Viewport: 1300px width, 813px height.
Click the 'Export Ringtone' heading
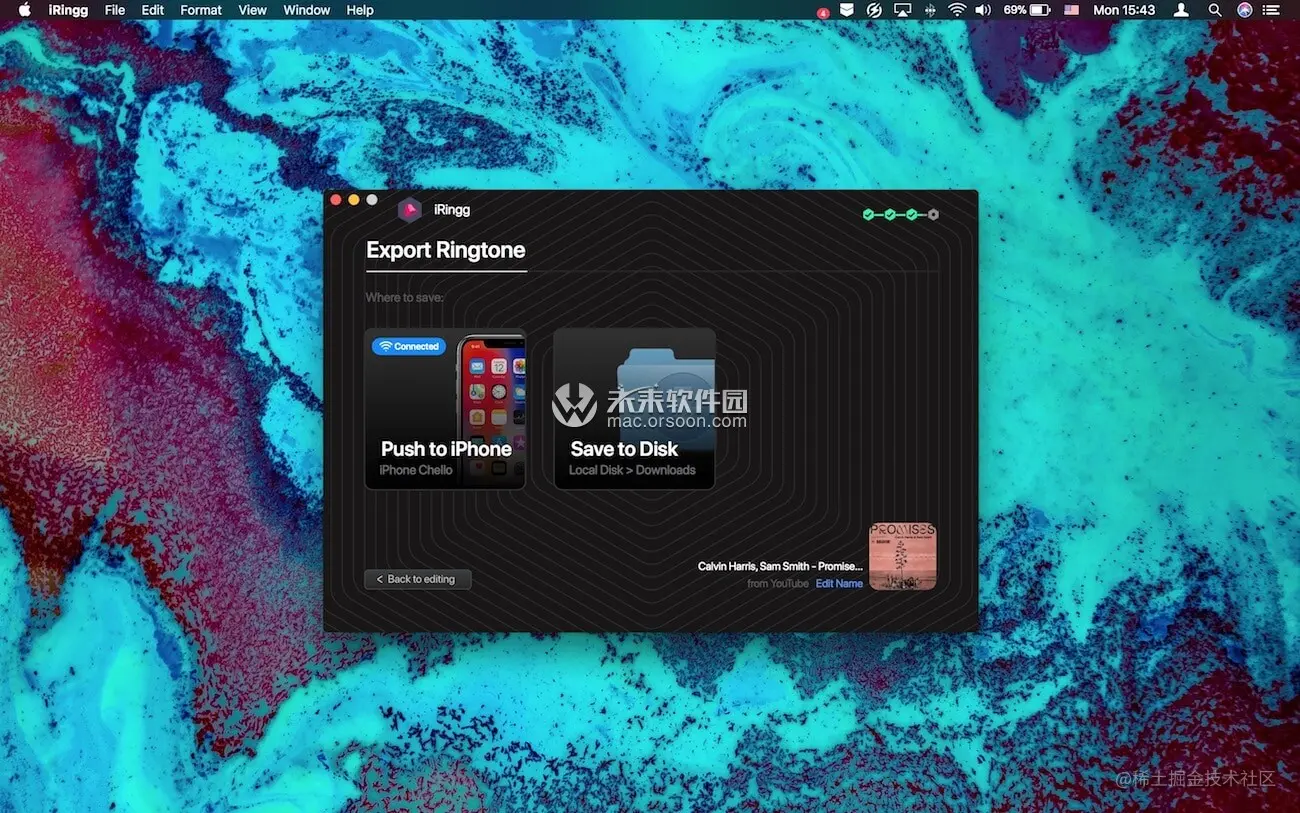(x=446, y=250)
